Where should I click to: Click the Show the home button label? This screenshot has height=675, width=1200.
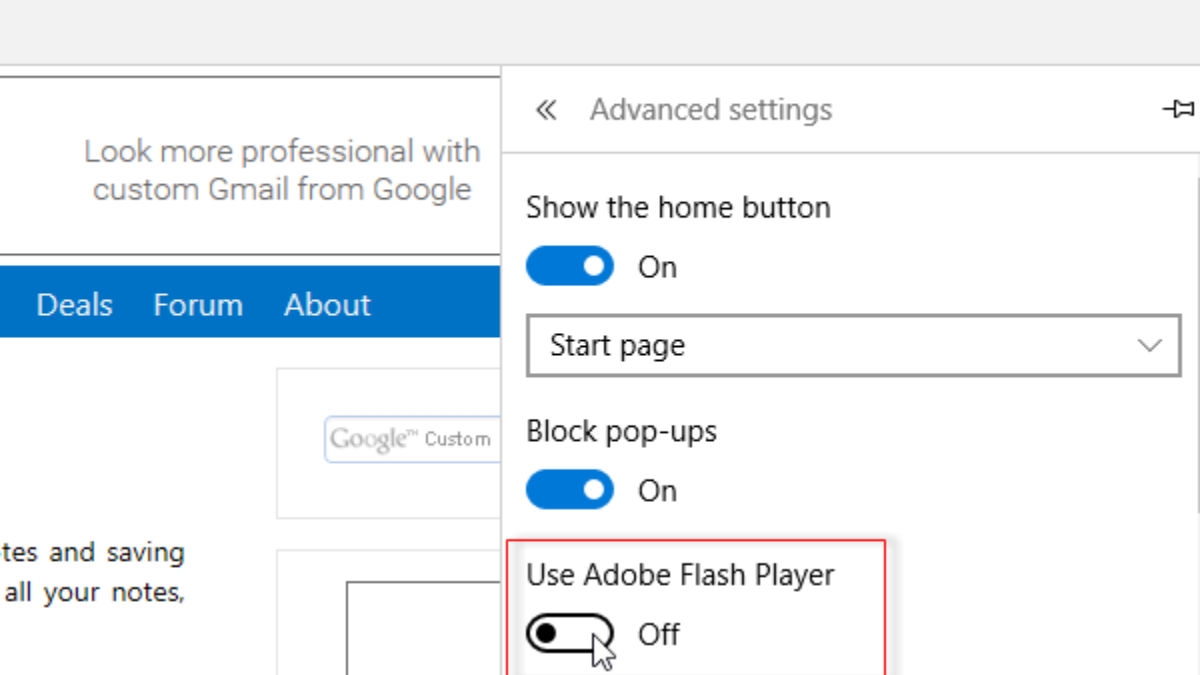pos(678,208)
